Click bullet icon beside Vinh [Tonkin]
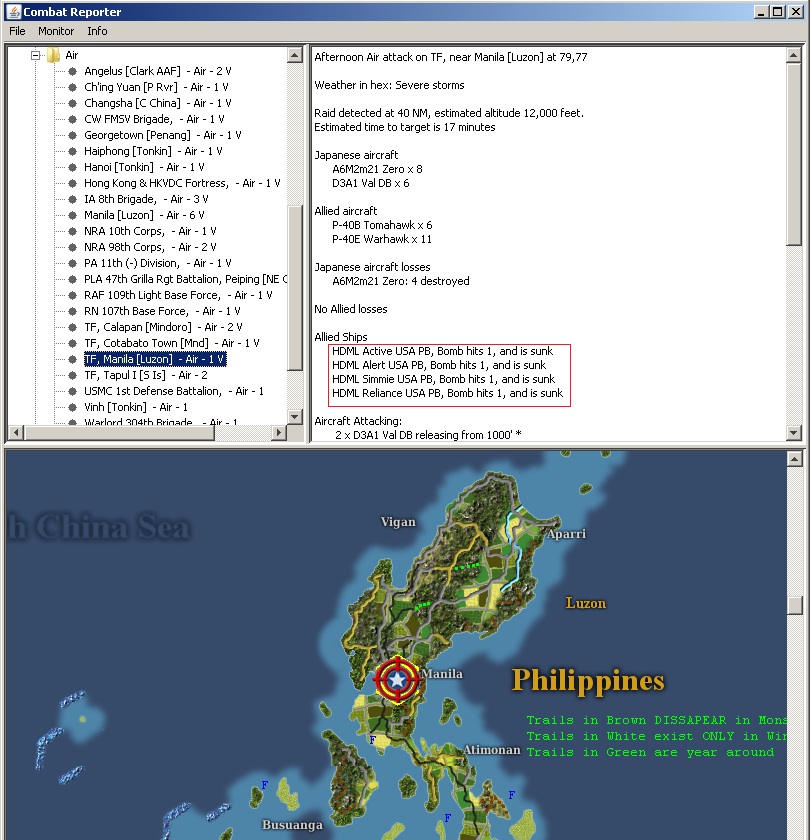Screen dimensions: 810x840 pos(72,408)
